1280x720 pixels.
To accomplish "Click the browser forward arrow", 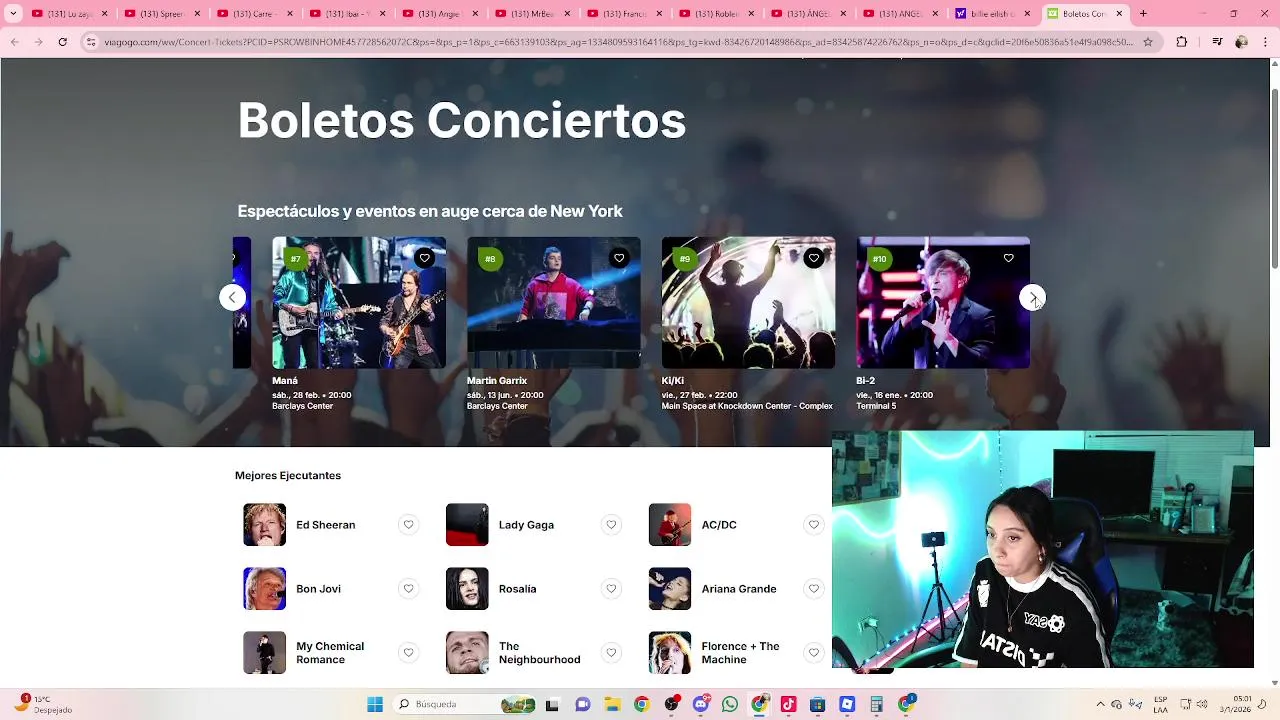I will click(x=38, y=42).
